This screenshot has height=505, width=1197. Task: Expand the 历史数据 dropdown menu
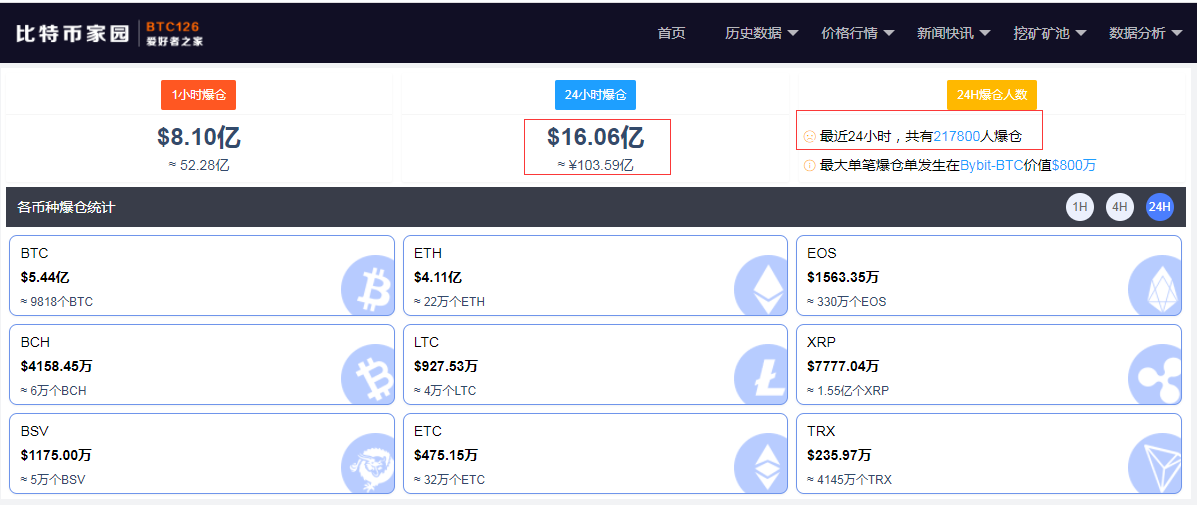coord(761,33)
